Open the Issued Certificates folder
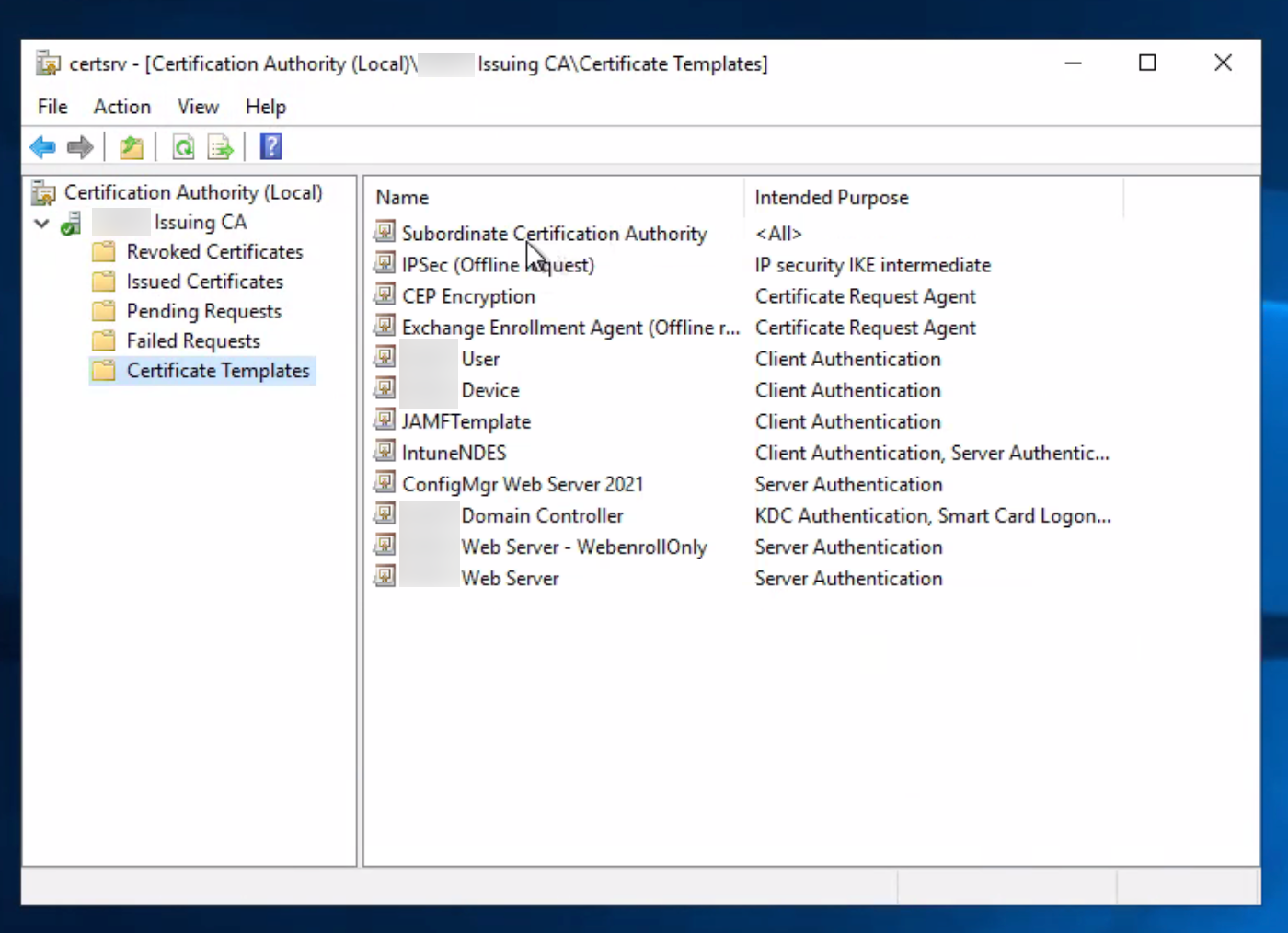 click(x=204, y=282)
